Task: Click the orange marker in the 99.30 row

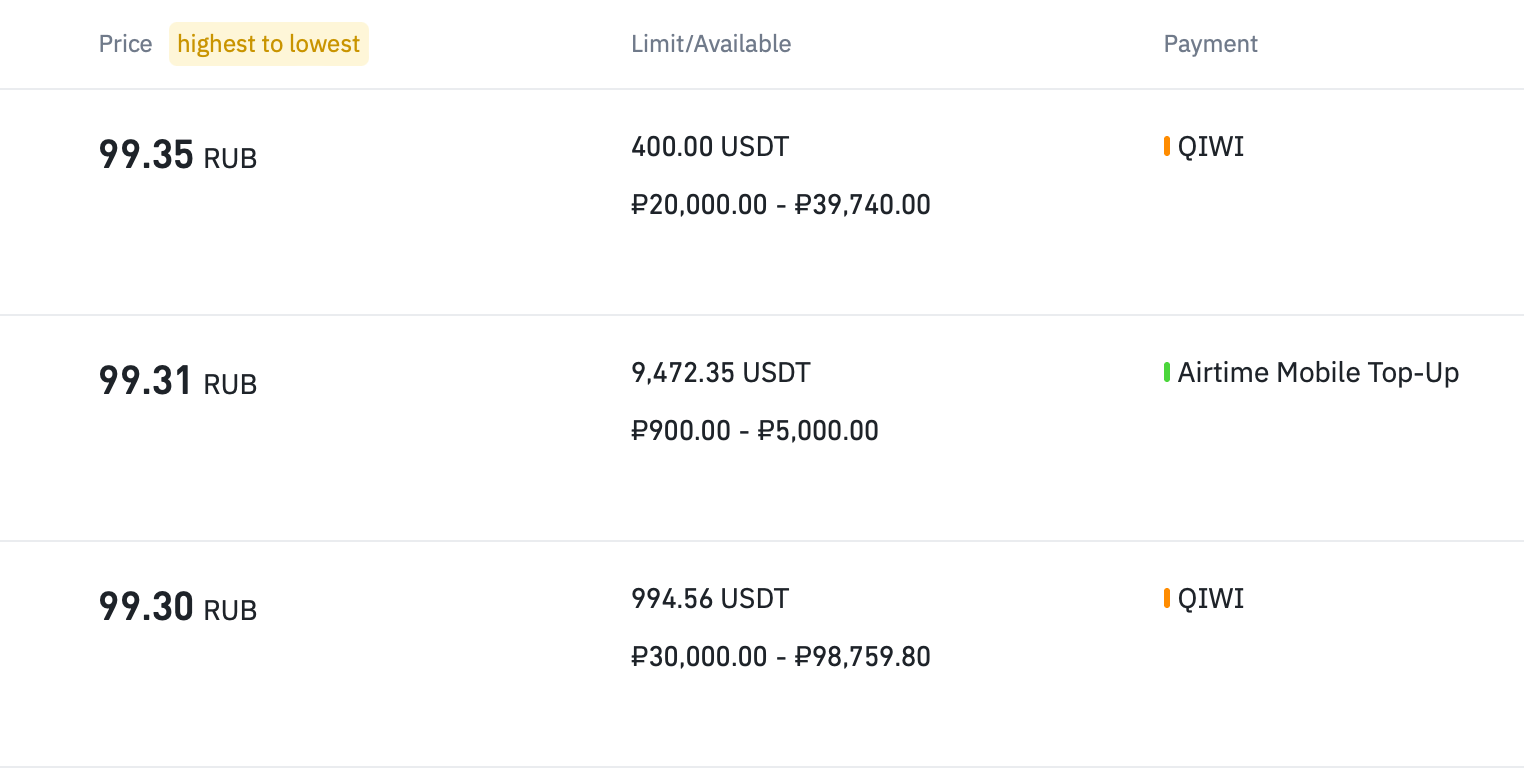Action: 1167,599
